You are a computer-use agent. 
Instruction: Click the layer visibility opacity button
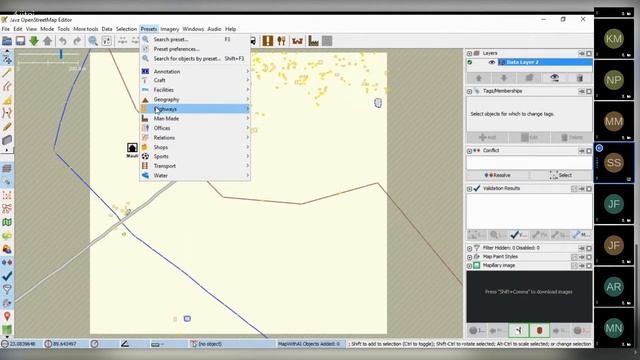click(554, 78)
